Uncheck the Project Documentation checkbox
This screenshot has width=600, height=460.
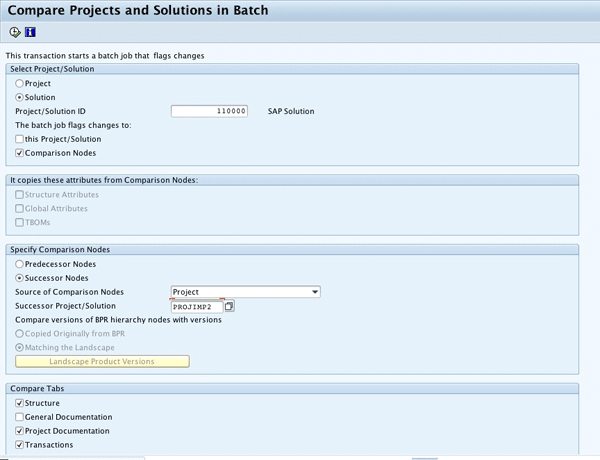20,431
